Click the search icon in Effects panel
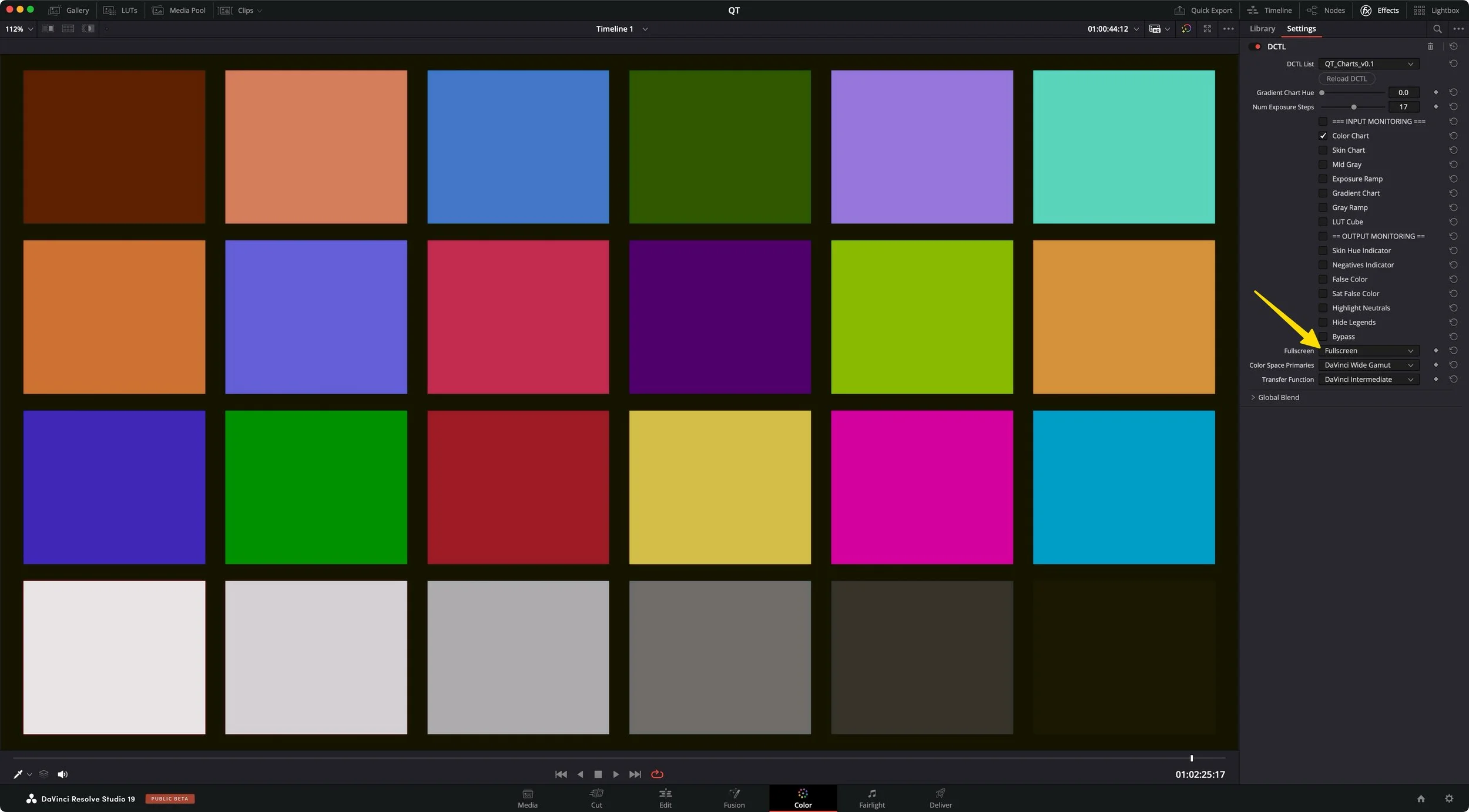 coord(1437,29)
